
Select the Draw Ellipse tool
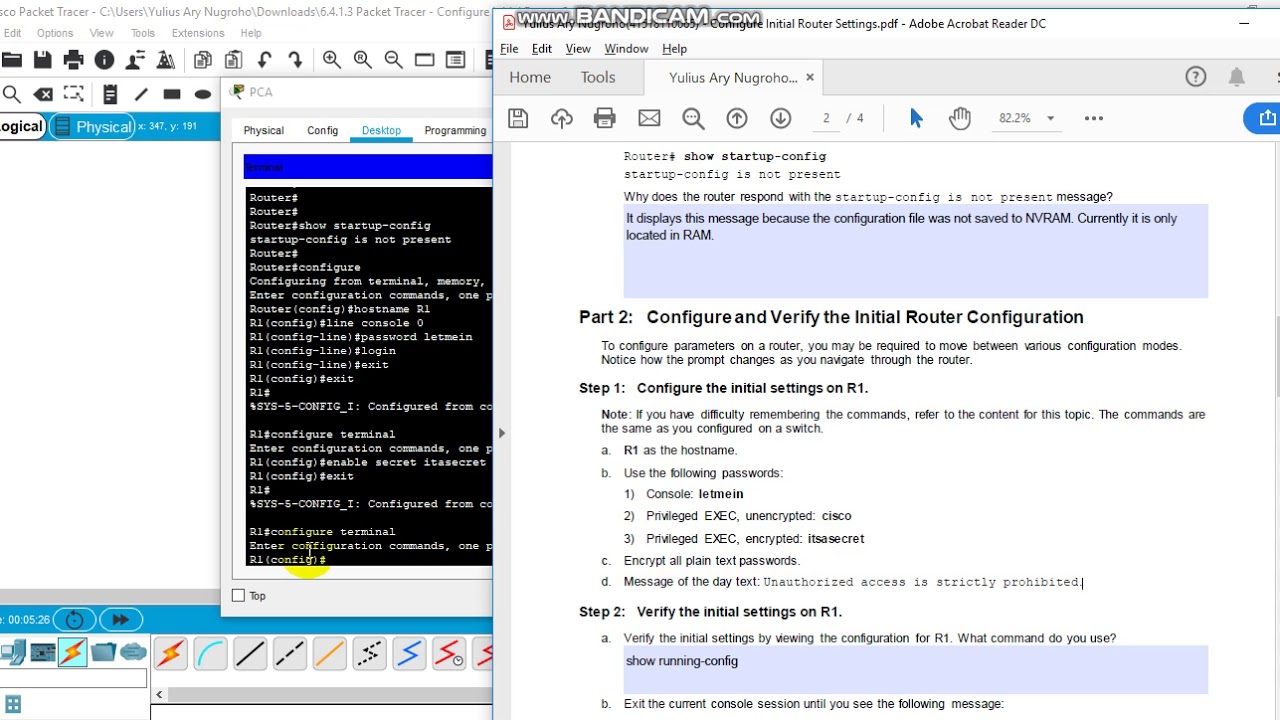tap(203, 94)
